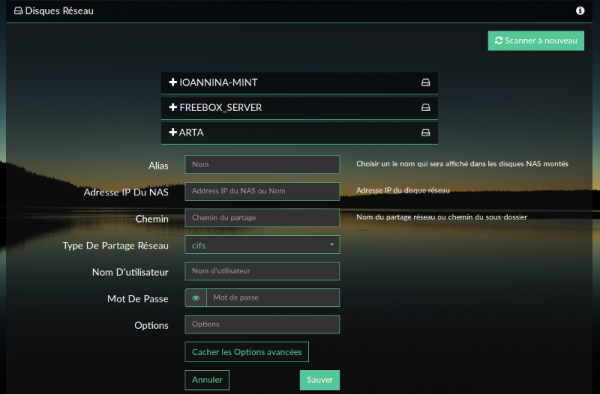Viewport: 600px width, 394px height.
Task: Click the help text 'Adresse IP du disque réseau'
Action: point(403,190)
